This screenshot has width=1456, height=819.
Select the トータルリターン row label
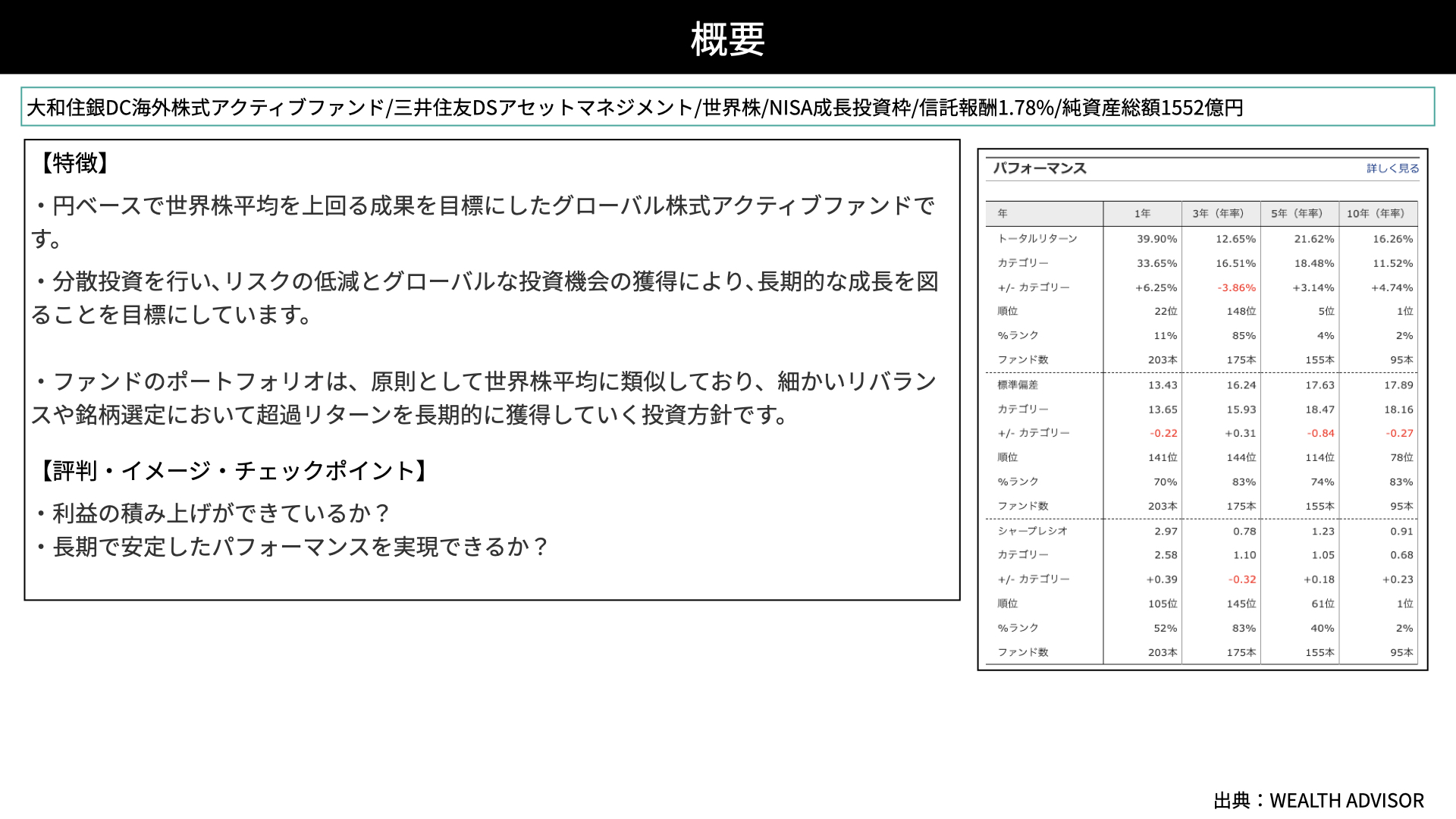1037,239
